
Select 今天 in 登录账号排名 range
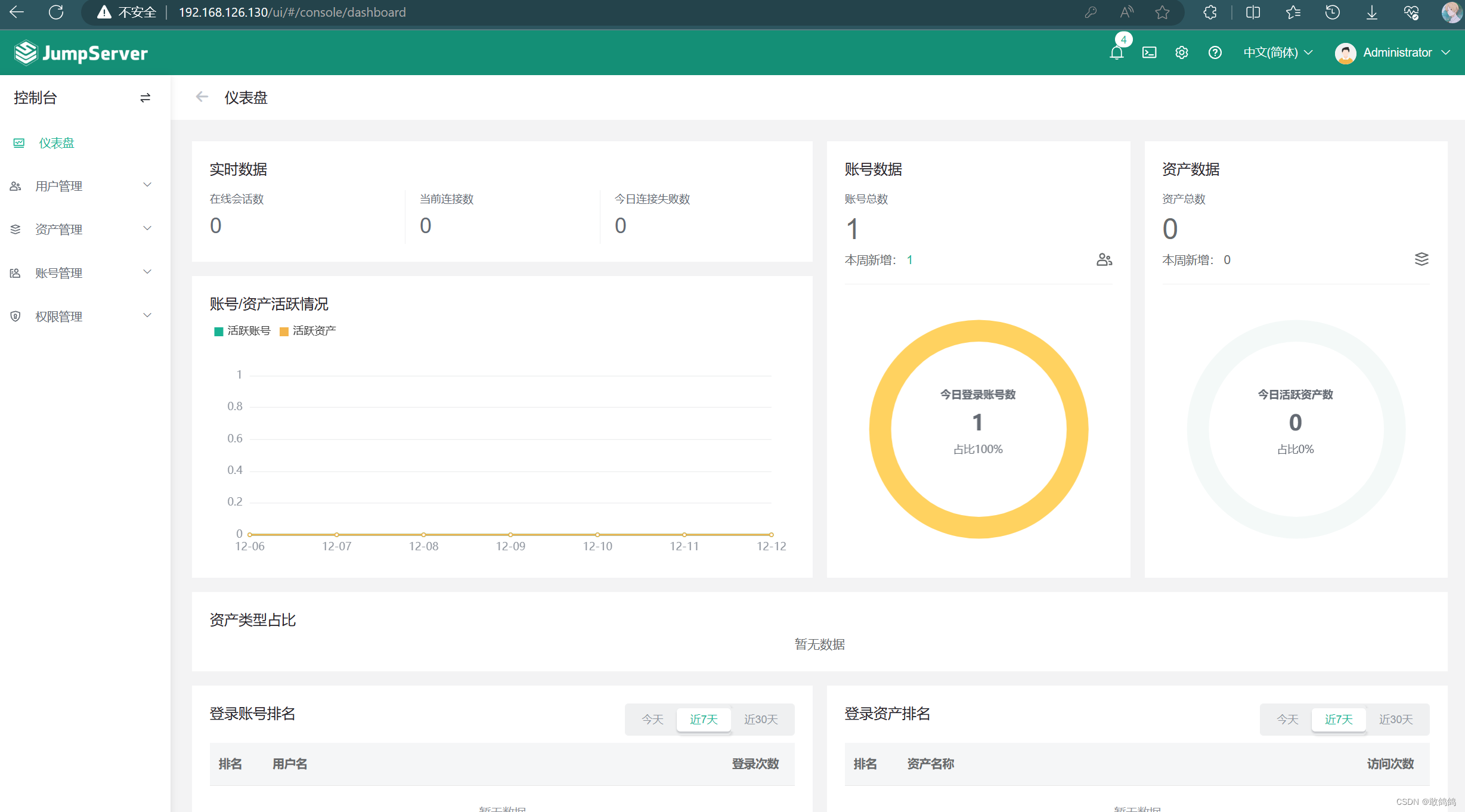(x=652, y=719)
